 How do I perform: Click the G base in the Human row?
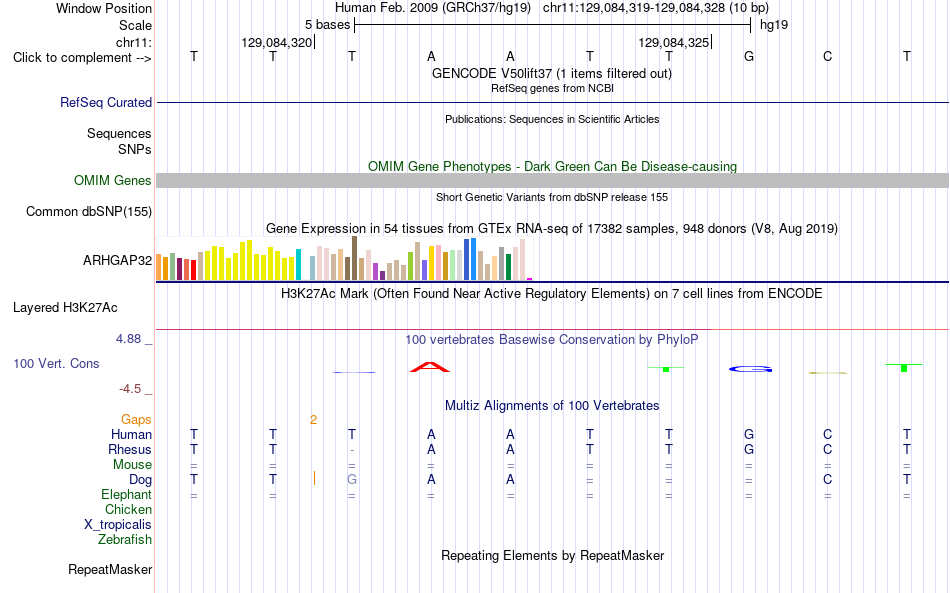[749, 434]
